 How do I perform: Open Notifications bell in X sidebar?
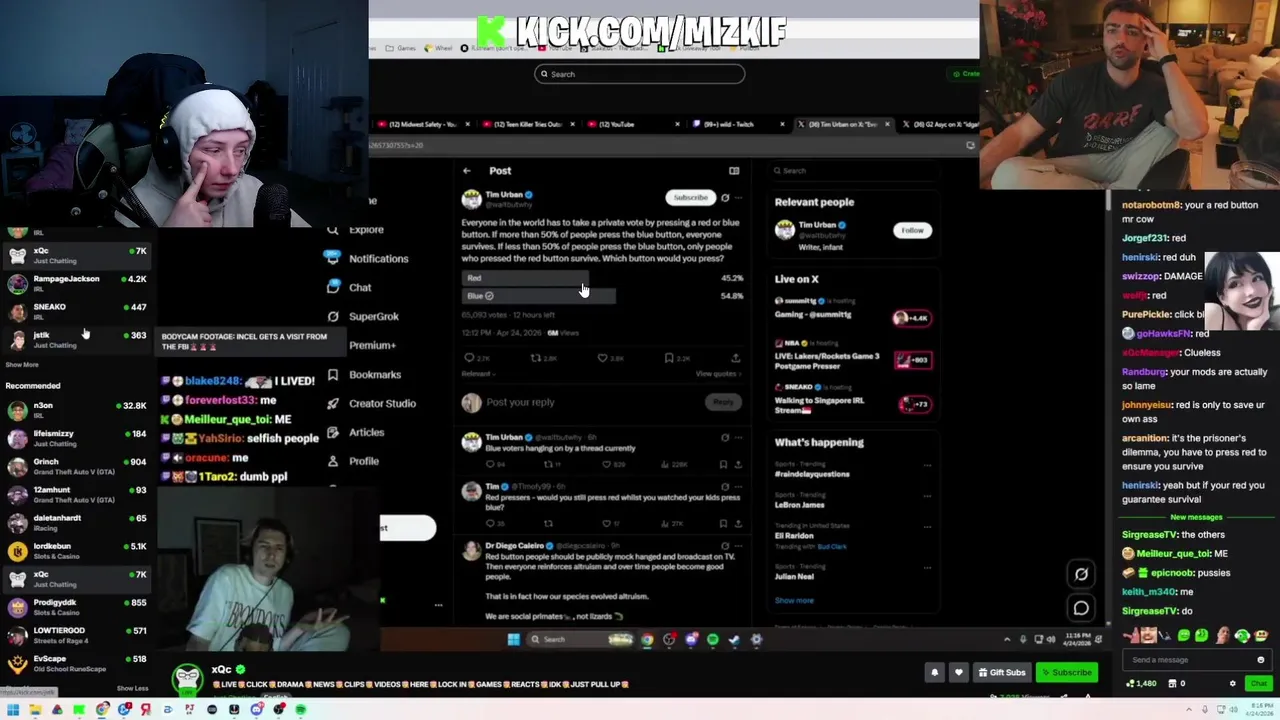(x=332, y=258)
